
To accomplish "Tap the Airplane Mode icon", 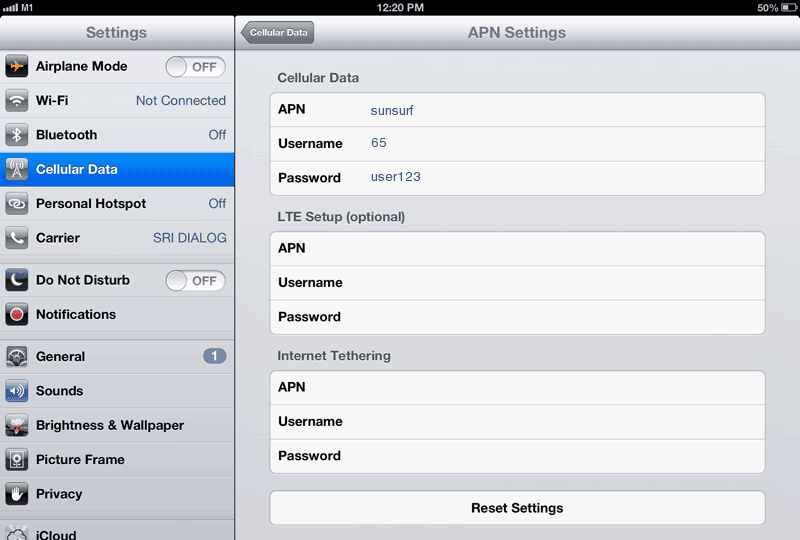I will (x=16, y=66).
